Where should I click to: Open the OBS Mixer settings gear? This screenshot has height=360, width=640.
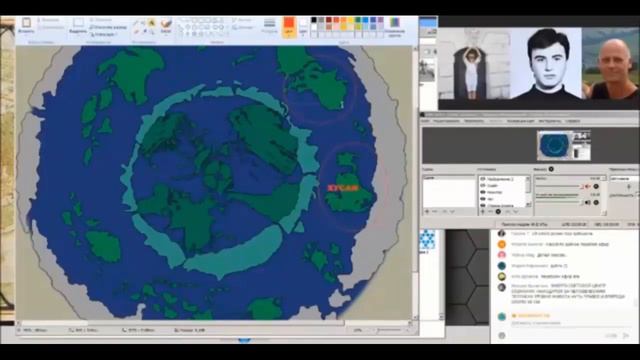(551, 169)
